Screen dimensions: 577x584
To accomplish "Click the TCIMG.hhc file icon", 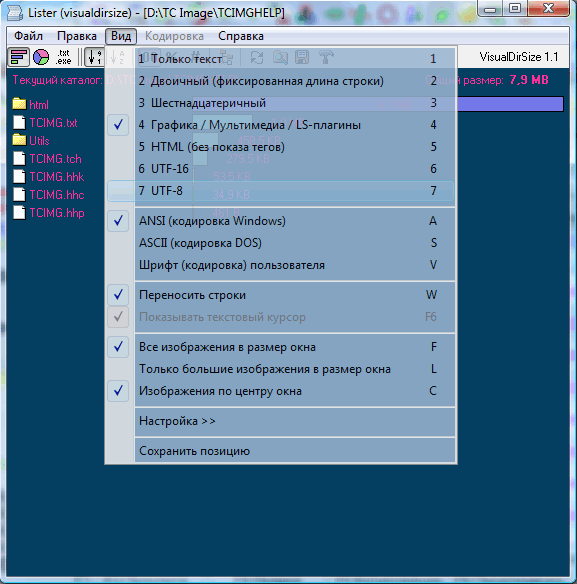I will click(x=19, y=194).
